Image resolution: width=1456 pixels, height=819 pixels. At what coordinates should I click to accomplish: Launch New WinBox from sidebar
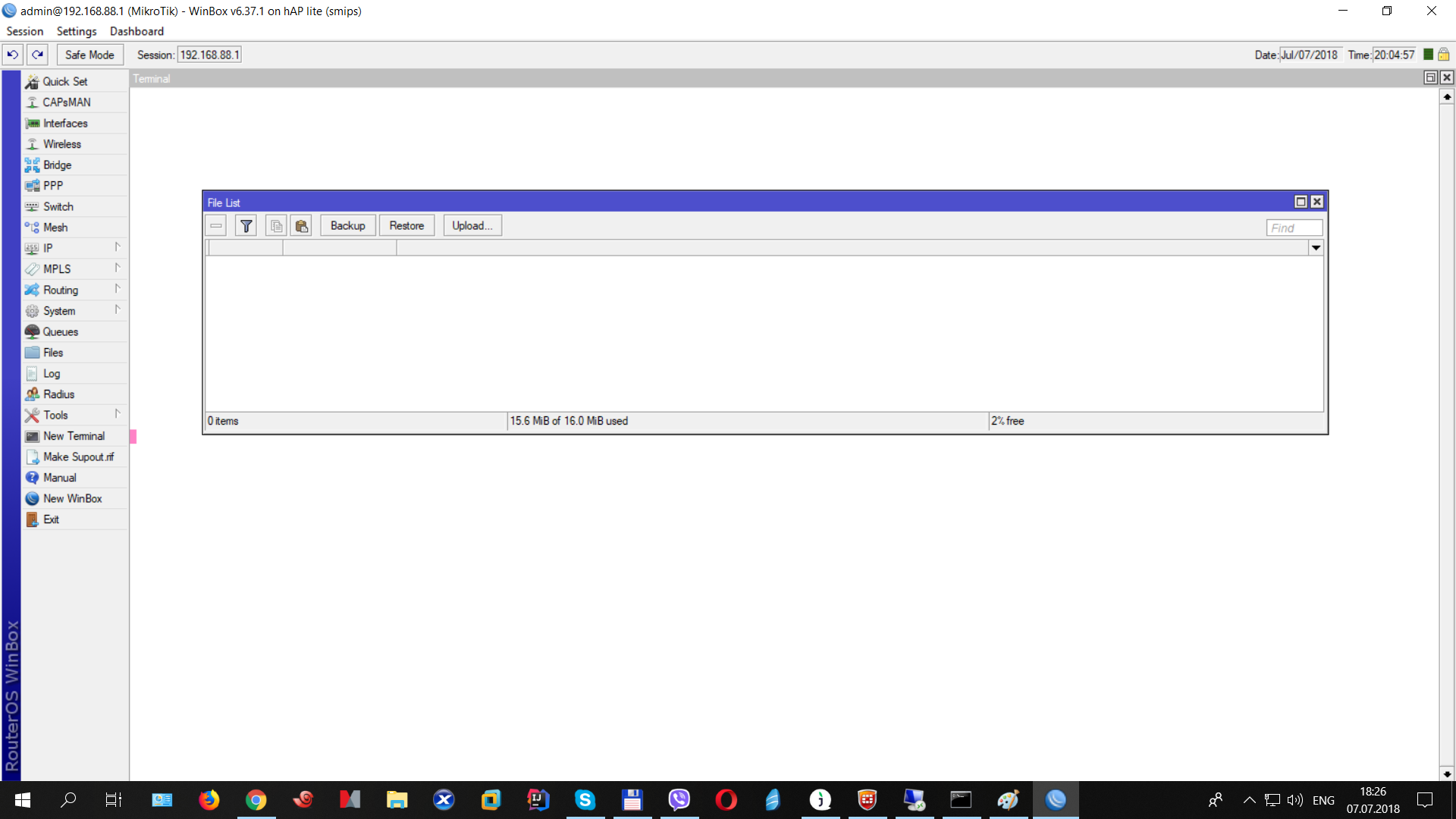(x=75, y=498)
